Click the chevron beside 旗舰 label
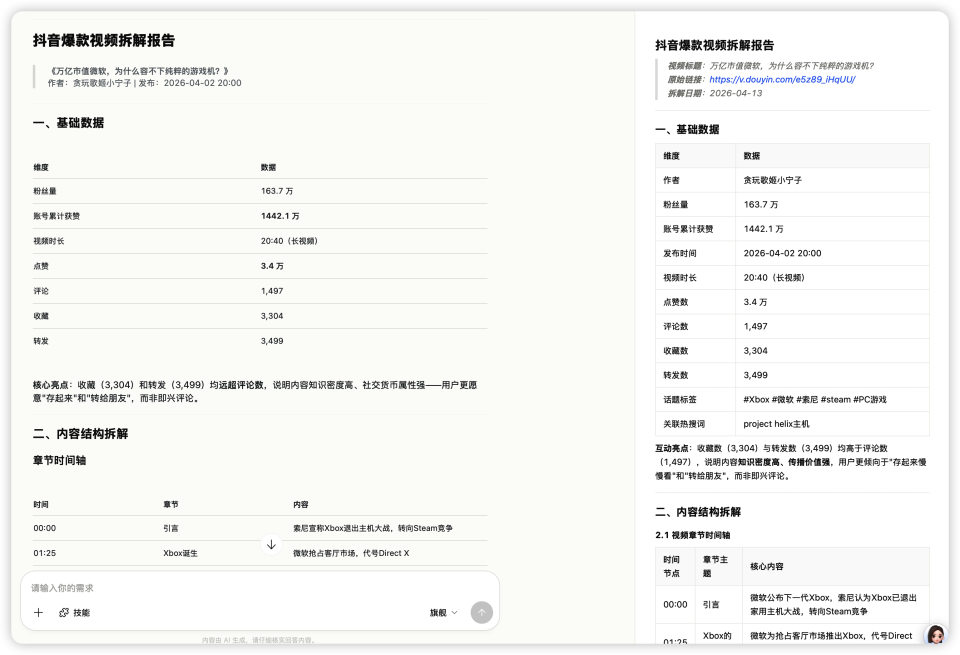Viewport: 960px width, 655px height. tap(457, 612)
